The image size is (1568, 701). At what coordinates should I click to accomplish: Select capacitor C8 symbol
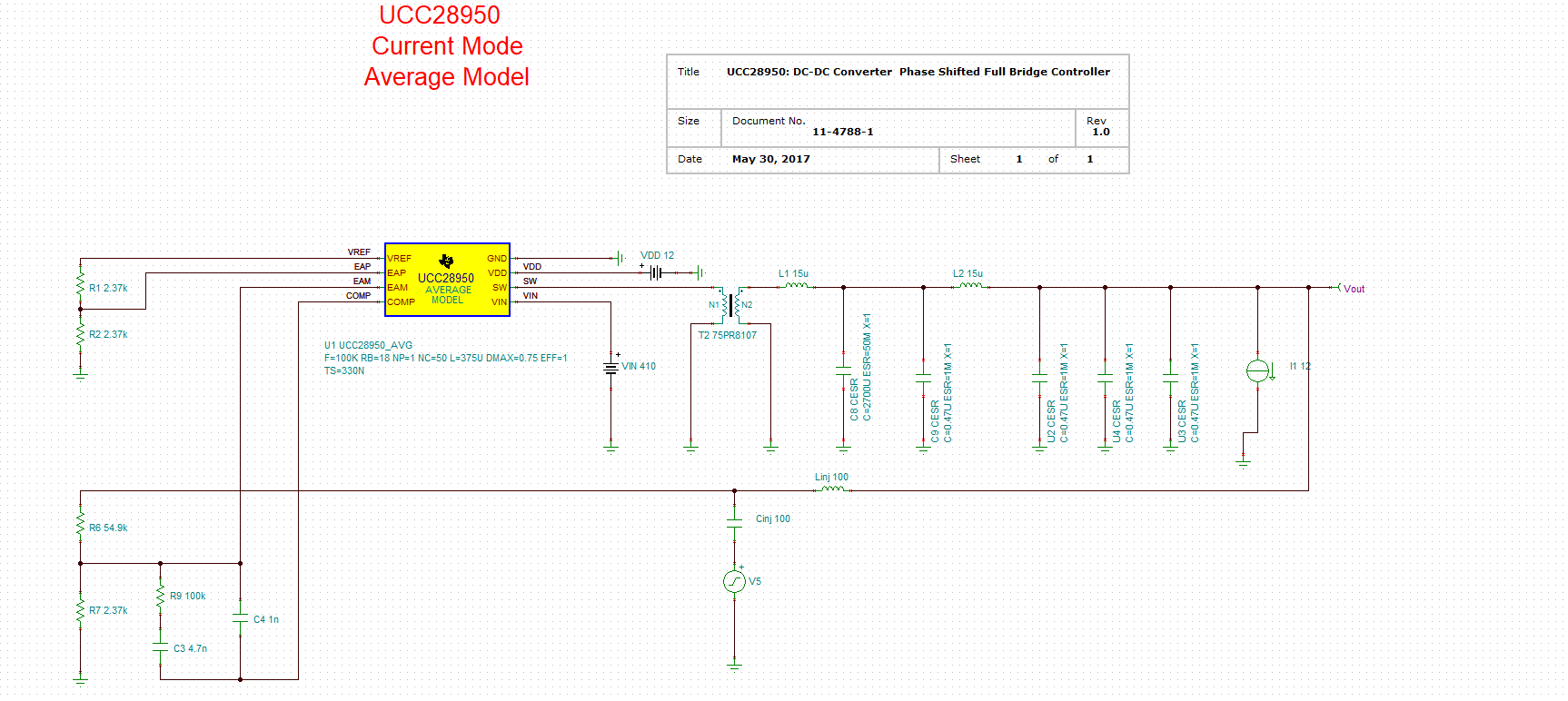[x=844, y=370]
